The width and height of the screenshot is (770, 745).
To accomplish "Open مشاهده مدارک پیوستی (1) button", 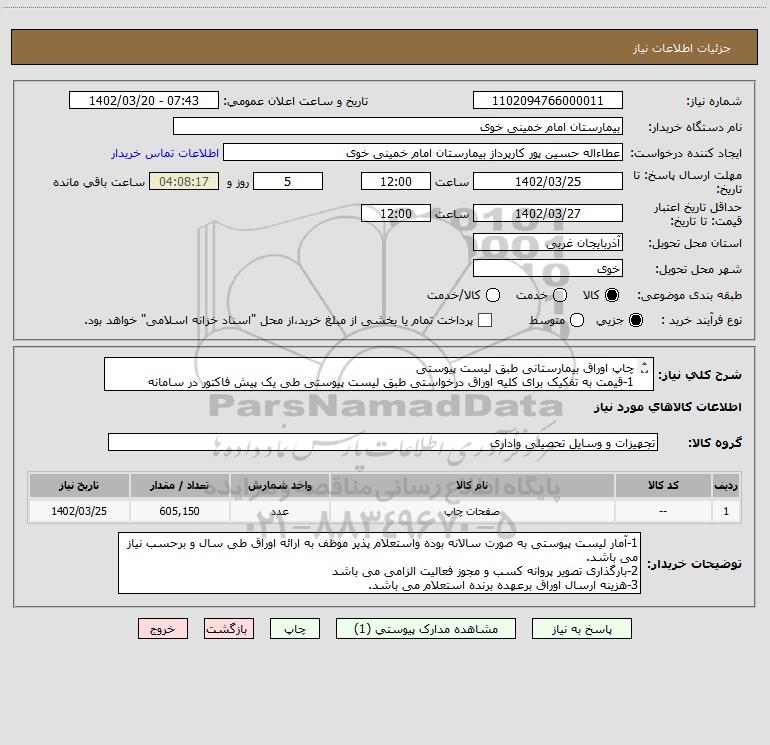I will click(x=426, y=629).
